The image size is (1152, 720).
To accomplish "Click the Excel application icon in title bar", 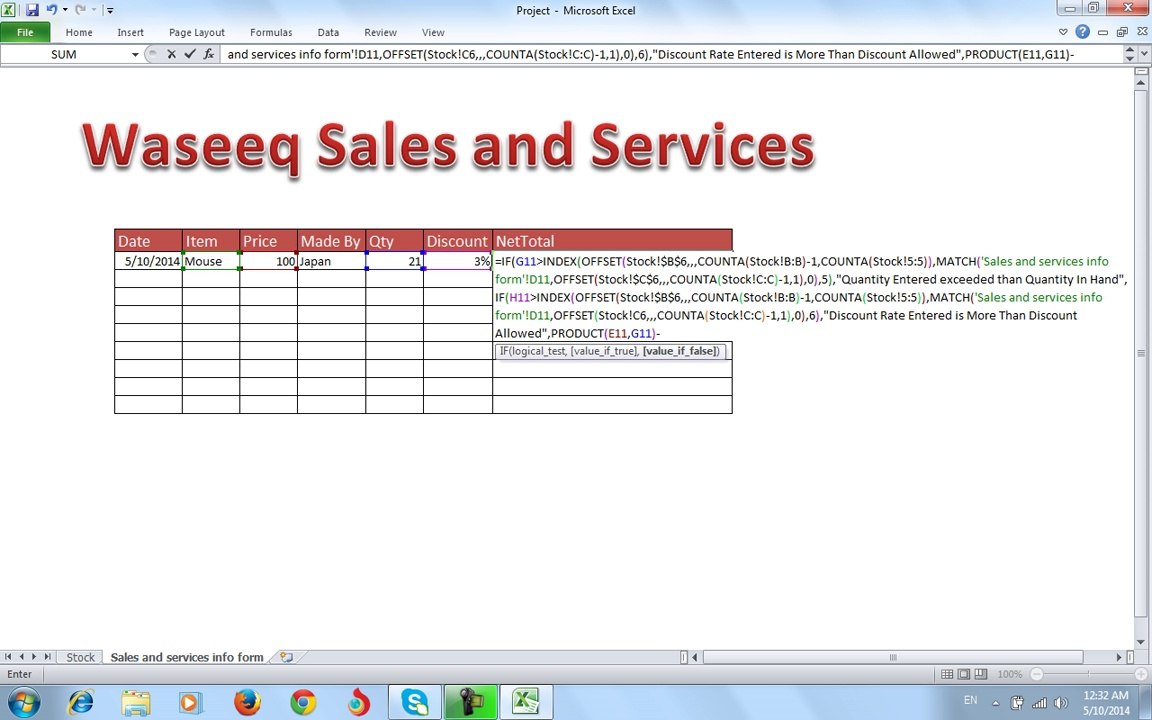I will click(8, 10).
